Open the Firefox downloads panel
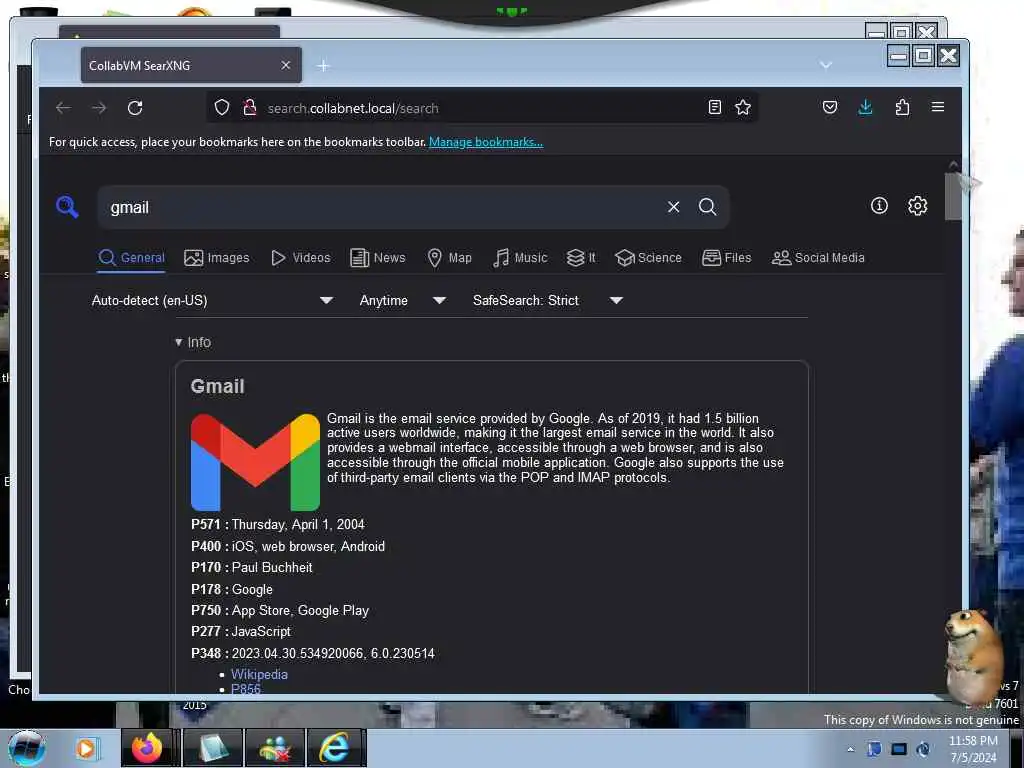This screenshot has width=1024, height=768. click(x=865, y=107)
